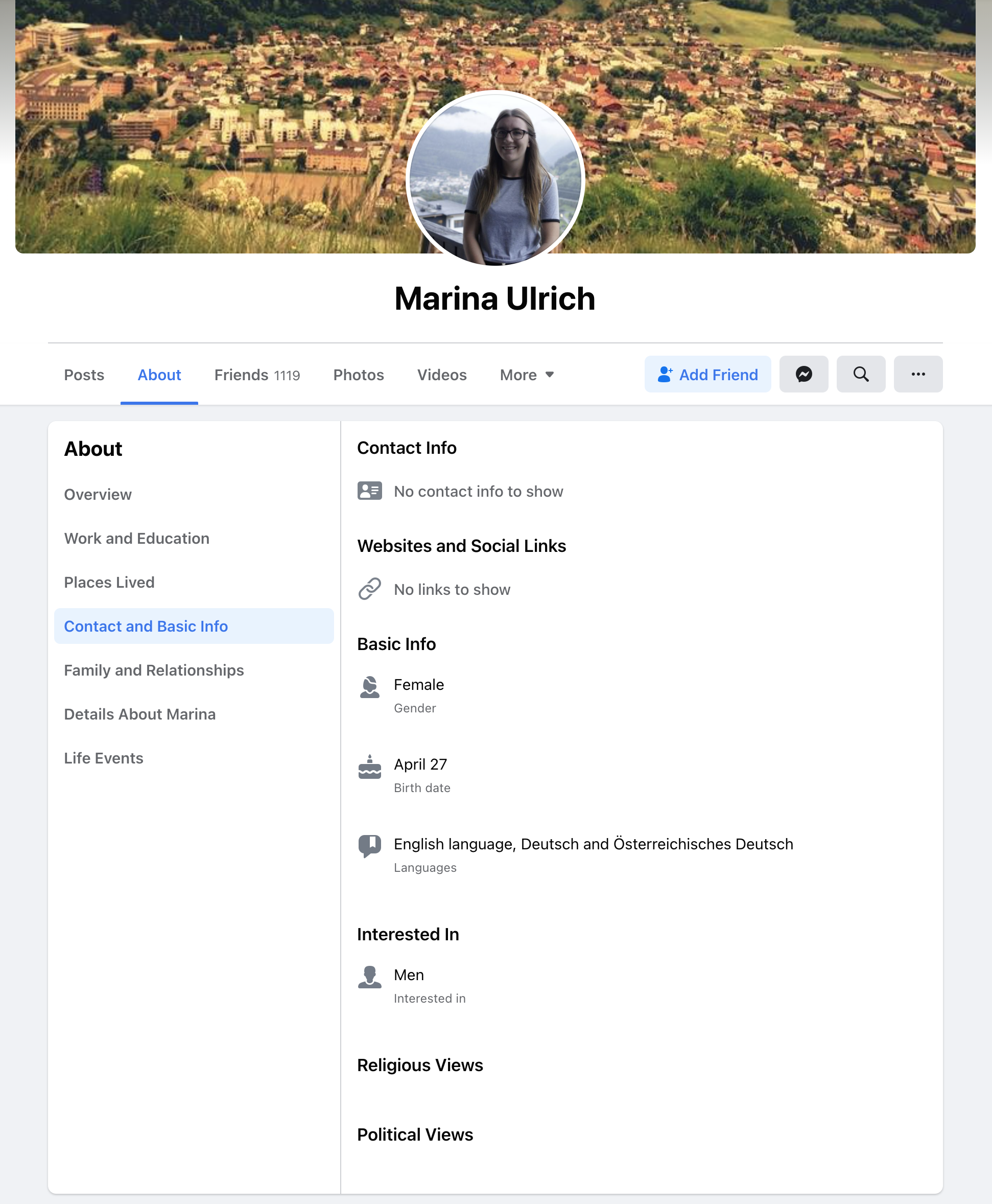Image resolution: width=992 pixels, height=1204 pixels.
Task: Select Contact and Basic Info
Action: 194,626
